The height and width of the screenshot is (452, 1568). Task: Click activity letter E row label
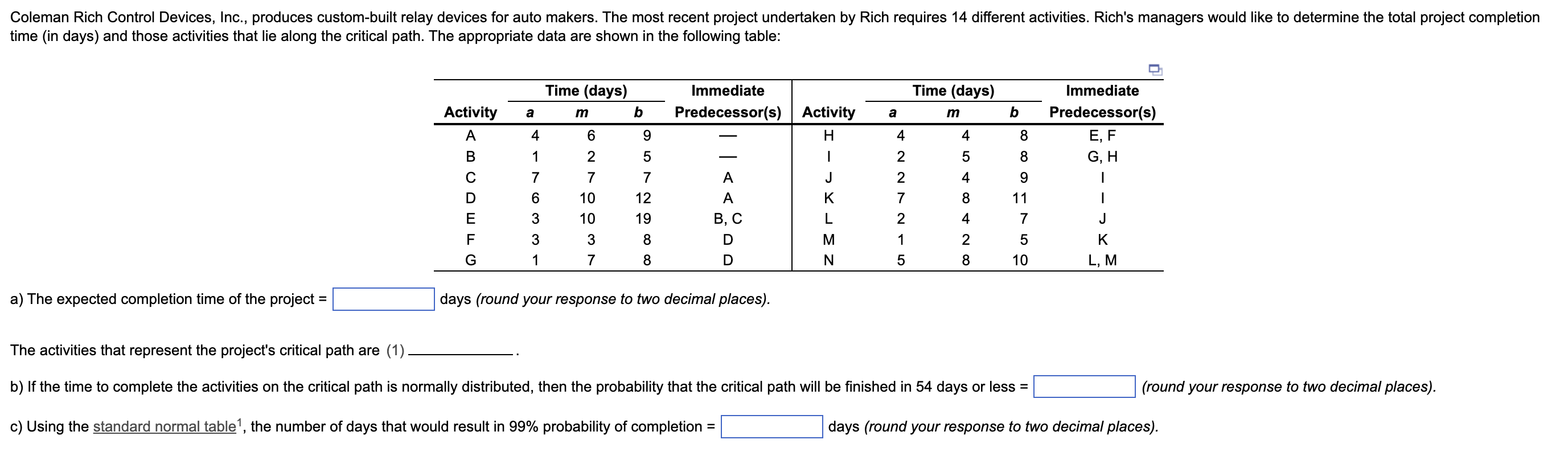coord(470,219)
